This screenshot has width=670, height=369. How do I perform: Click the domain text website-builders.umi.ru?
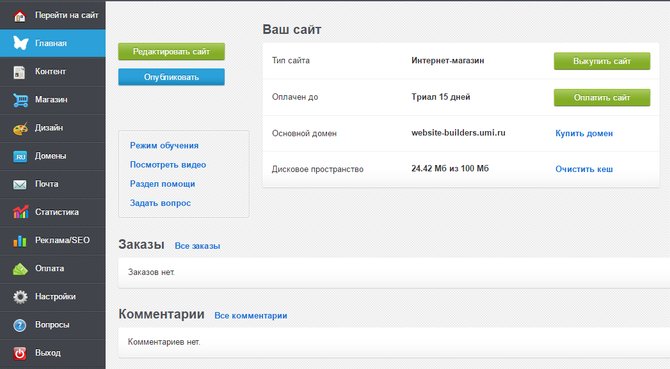[458, 133]
